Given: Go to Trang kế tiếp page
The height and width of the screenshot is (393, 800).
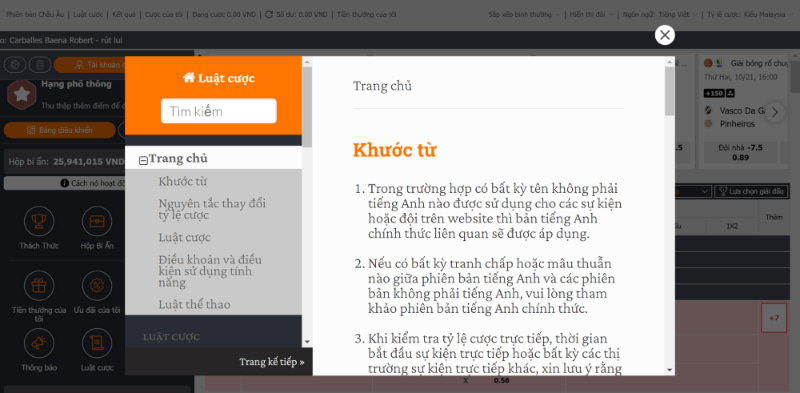Looking at the screenshot, I should 271,361.
